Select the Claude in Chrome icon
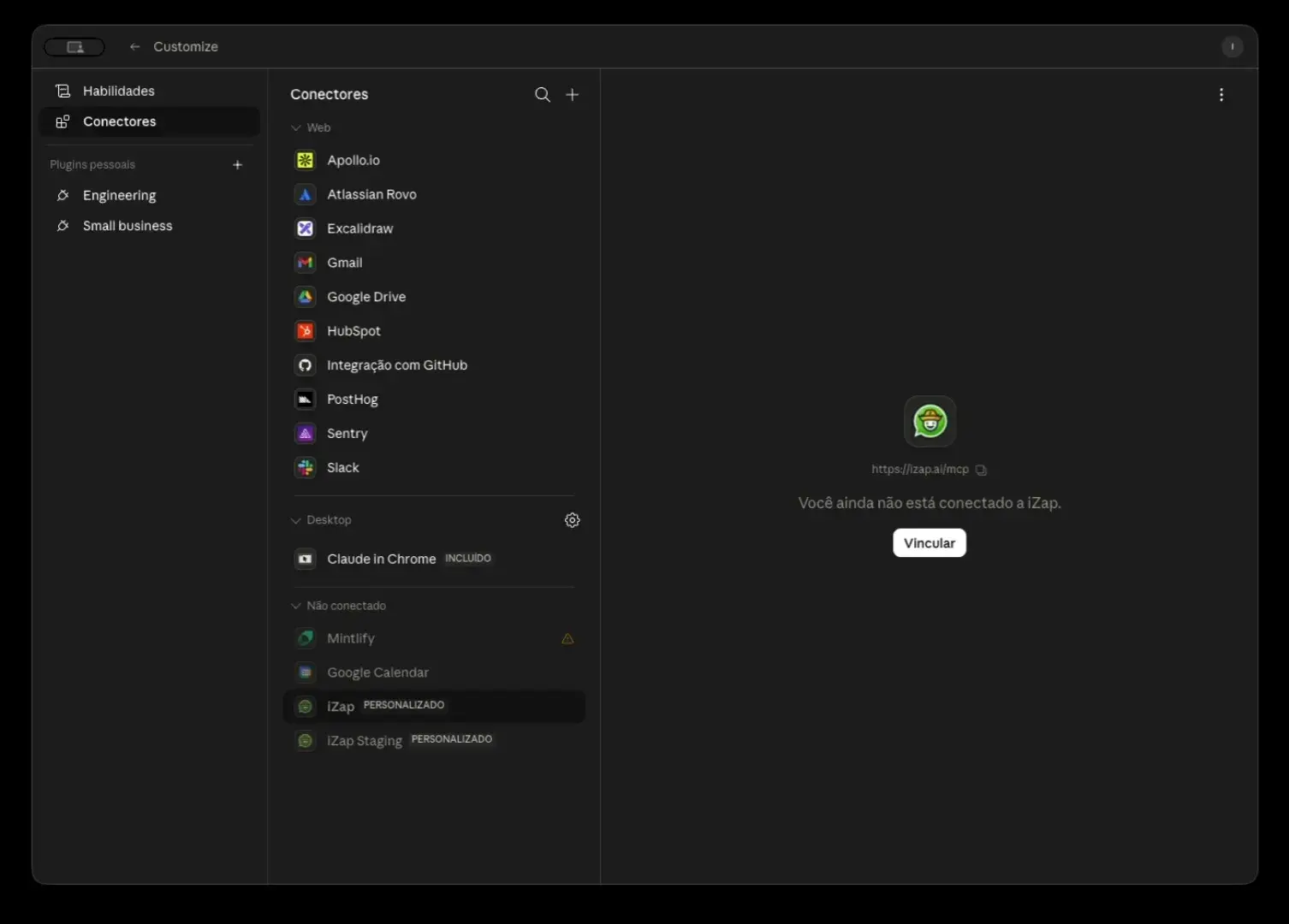 pyautogui.click(x=306, y=559)
